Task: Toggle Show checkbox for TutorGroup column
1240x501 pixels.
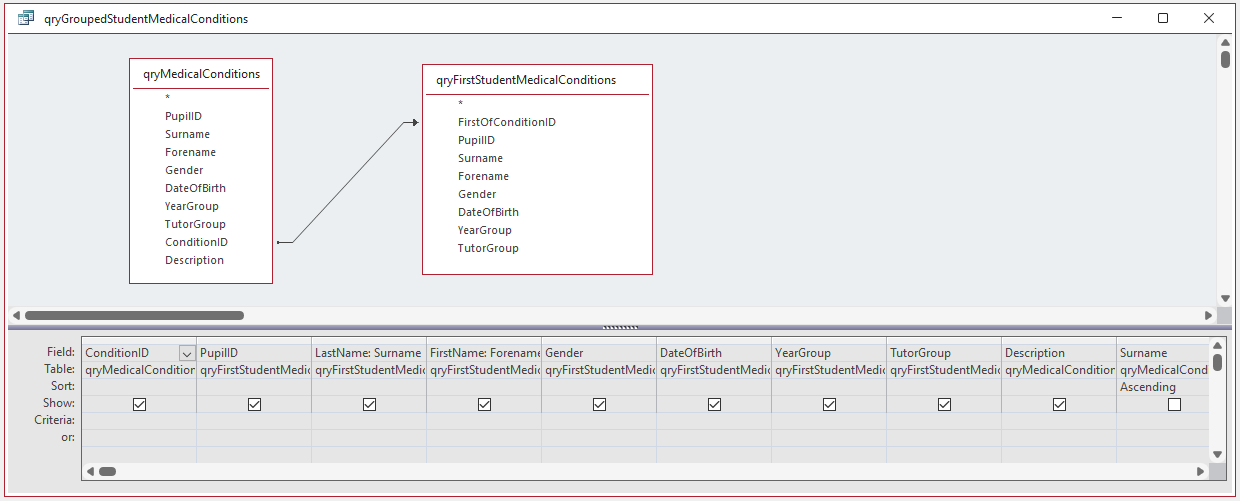Action: [x=944, y=405]
